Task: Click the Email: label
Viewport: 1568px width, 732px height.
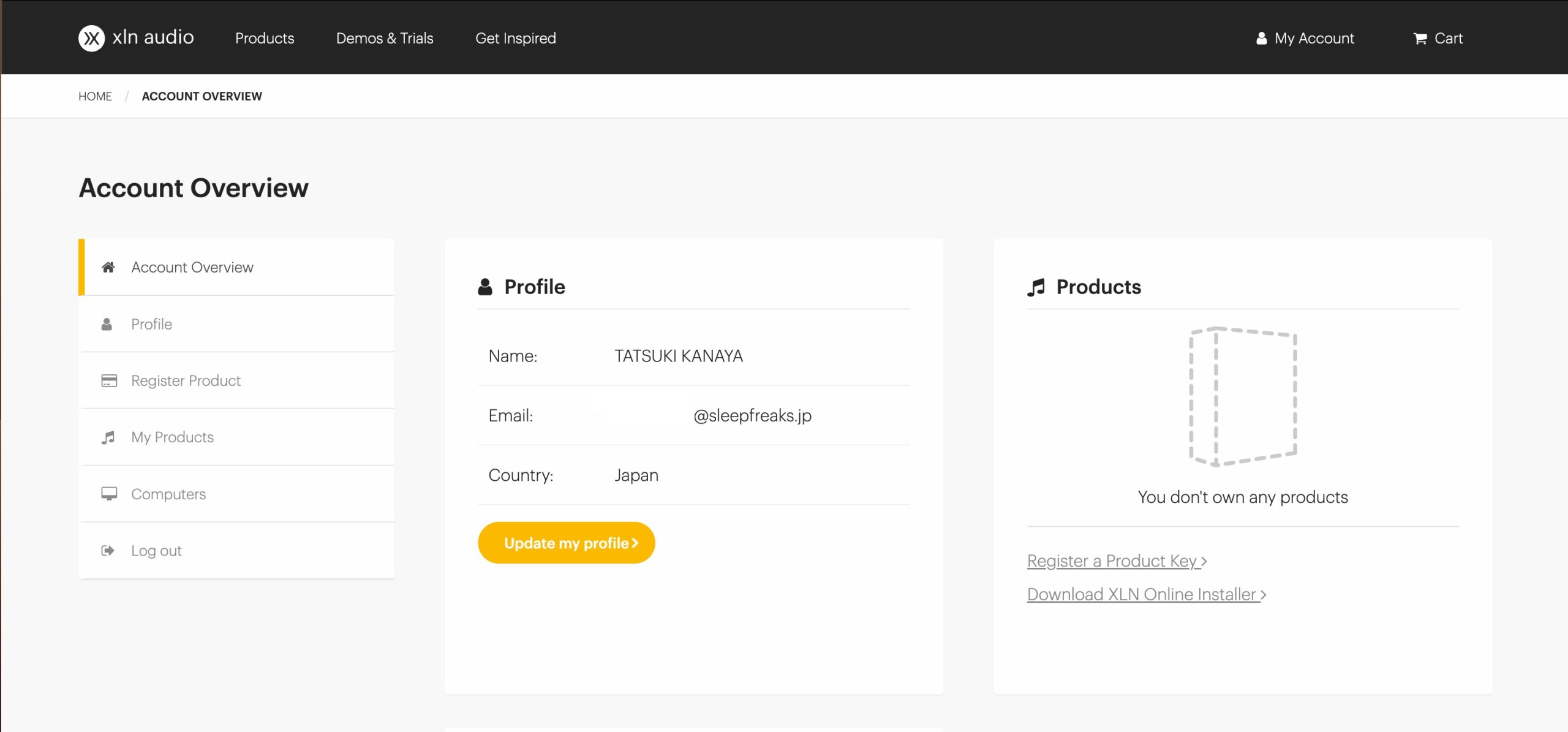Action: [511, 415]
